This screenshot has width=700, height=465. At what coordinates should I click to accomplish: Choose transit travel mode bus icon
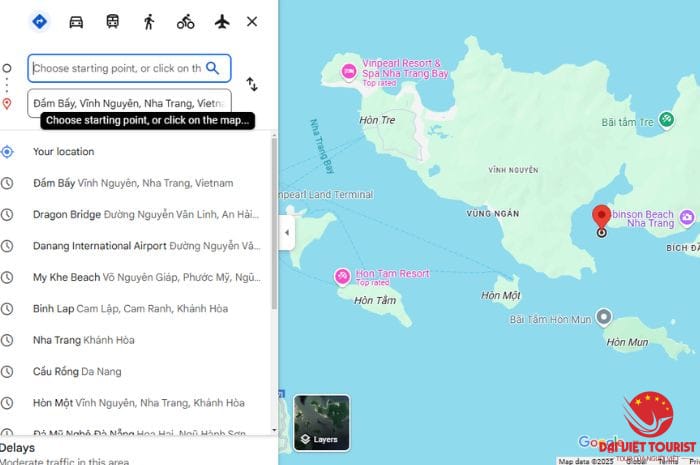click(112, 21)
